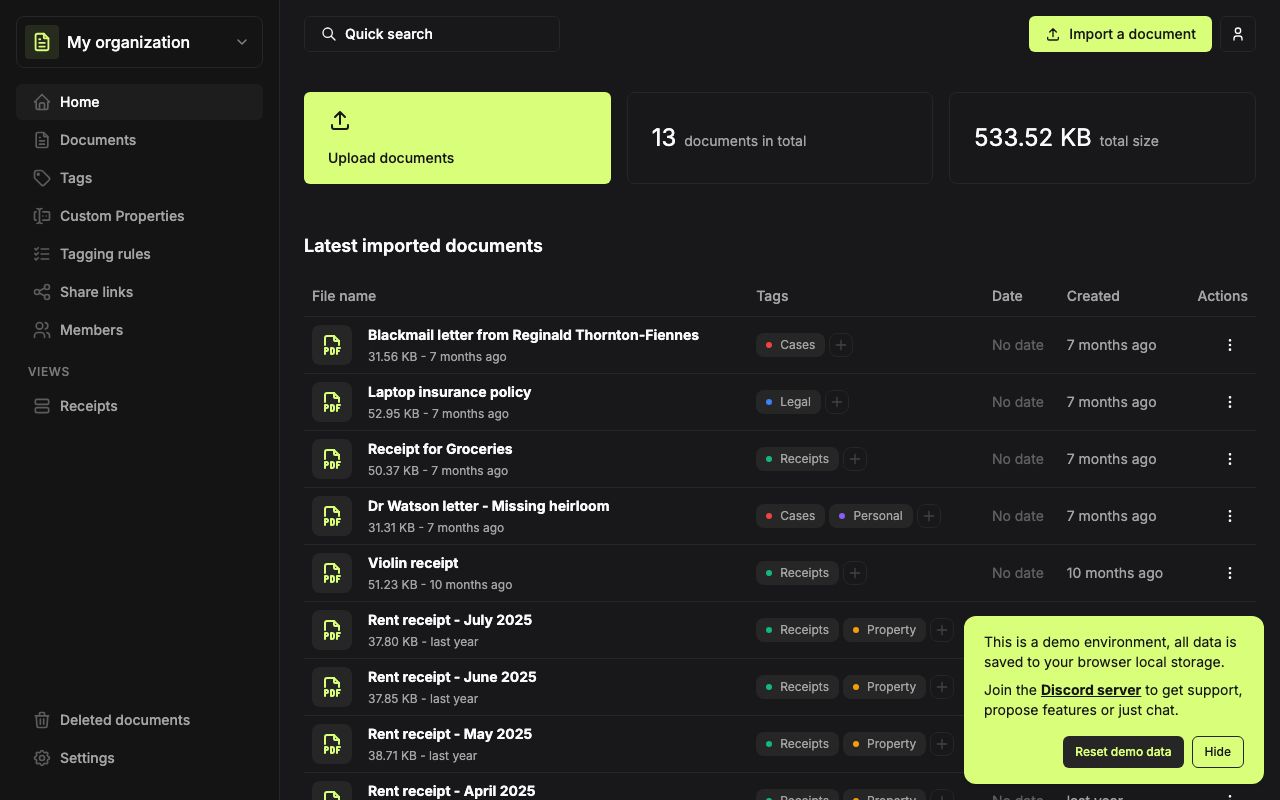Click the My organization document logo icon
Viewport: 1280px width, 800px height.
(x=42, y=42)
